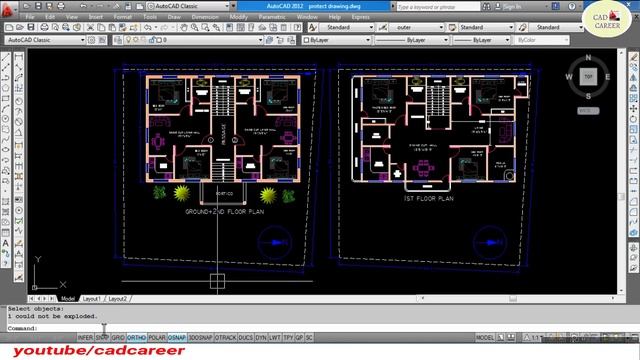
Task: Open the File menu
Action: (x=30, y=17)
